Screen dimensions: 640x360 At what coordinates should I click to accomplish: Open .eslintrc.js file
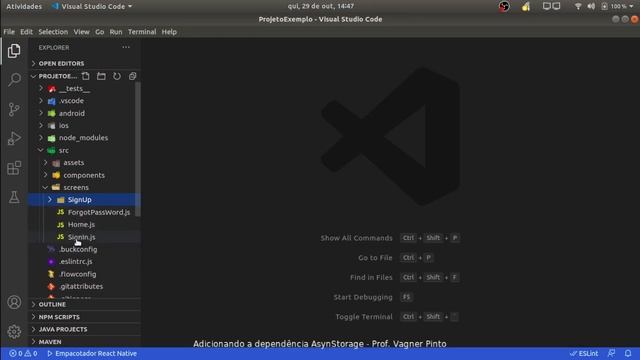(84, 262)
